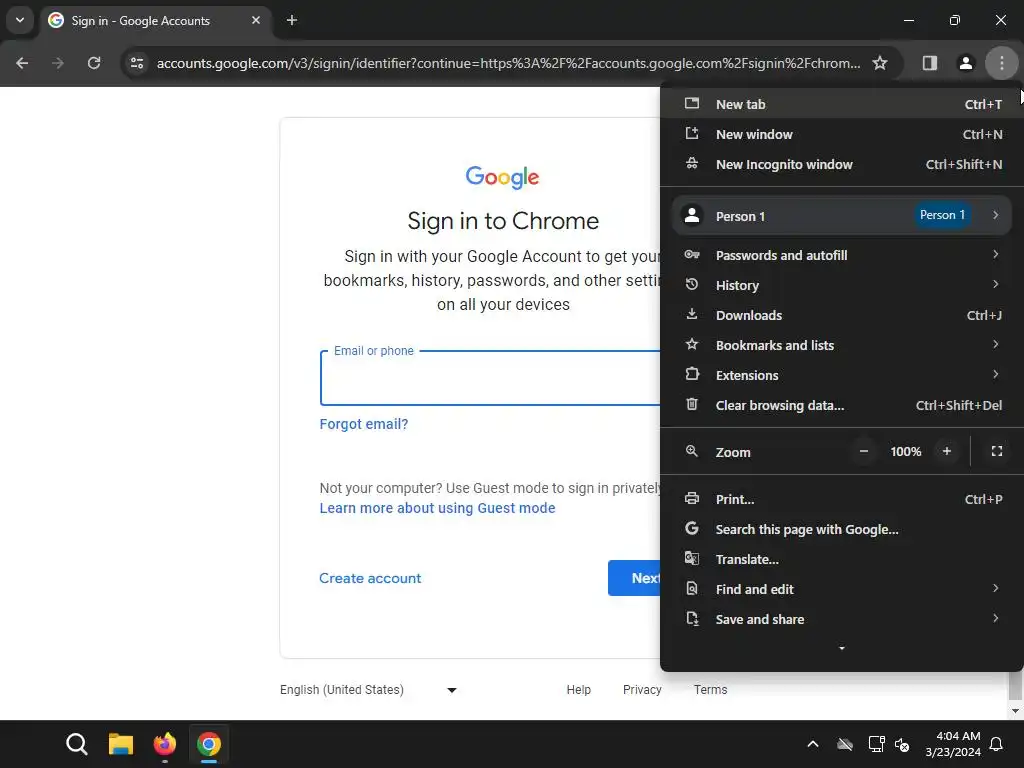Screen dimensions: 1024x768
Task: Show hidden system tray icons
Action: click(812, 744)
